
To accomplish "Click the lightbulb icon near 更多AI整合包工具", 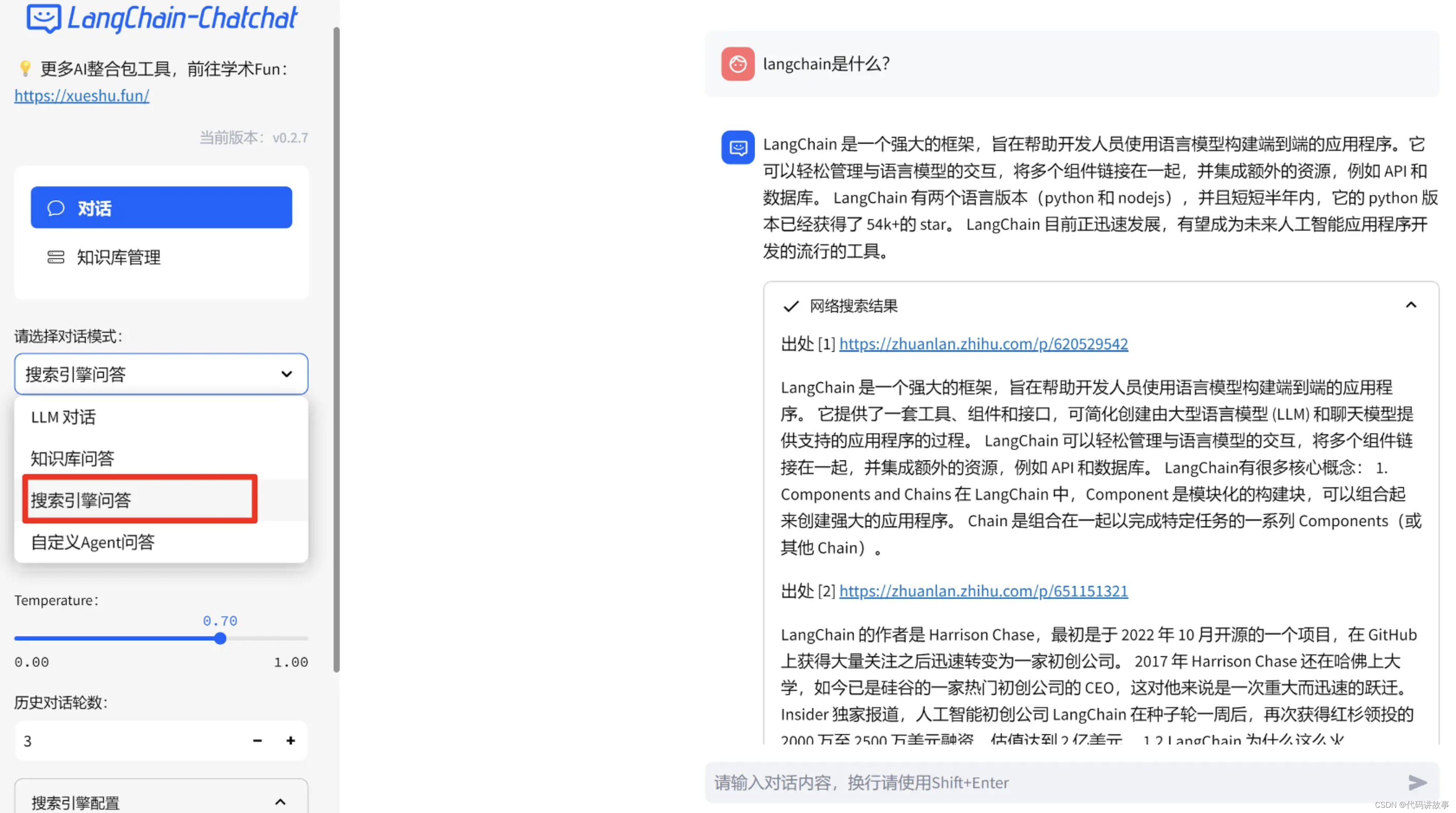I will tap(25, 68).
